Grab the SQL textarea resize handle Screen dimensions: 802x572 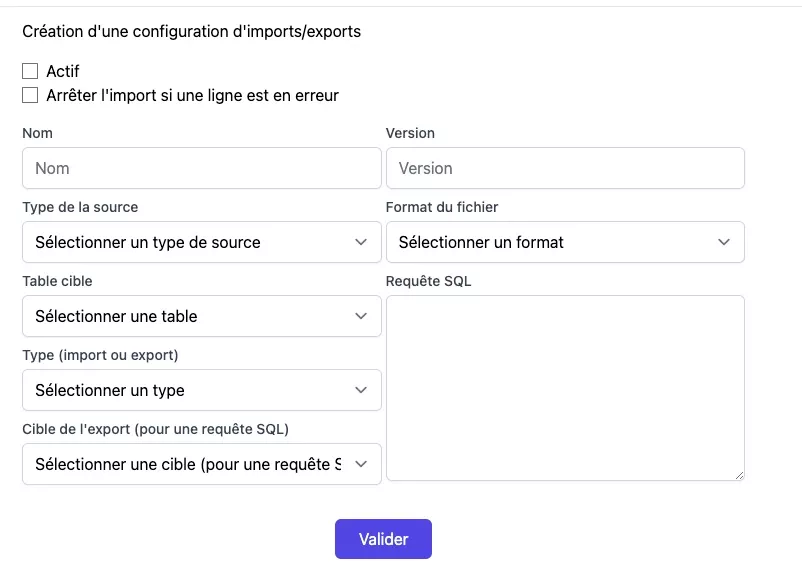tap(739, 475)
